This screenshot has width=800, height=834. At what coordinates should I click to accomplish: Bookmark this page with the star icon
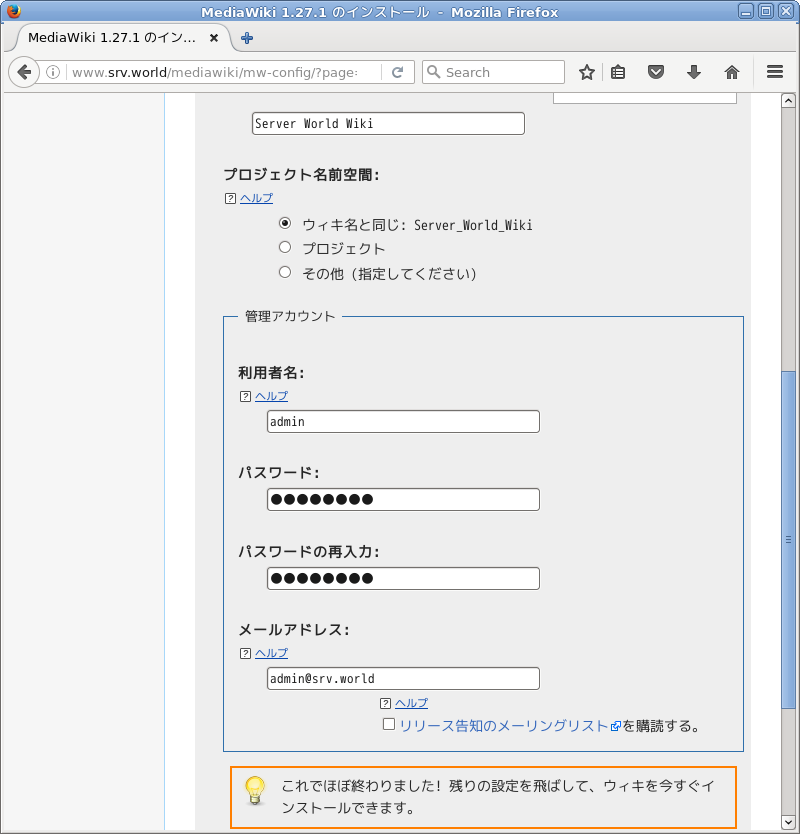(x=587, y=72)
